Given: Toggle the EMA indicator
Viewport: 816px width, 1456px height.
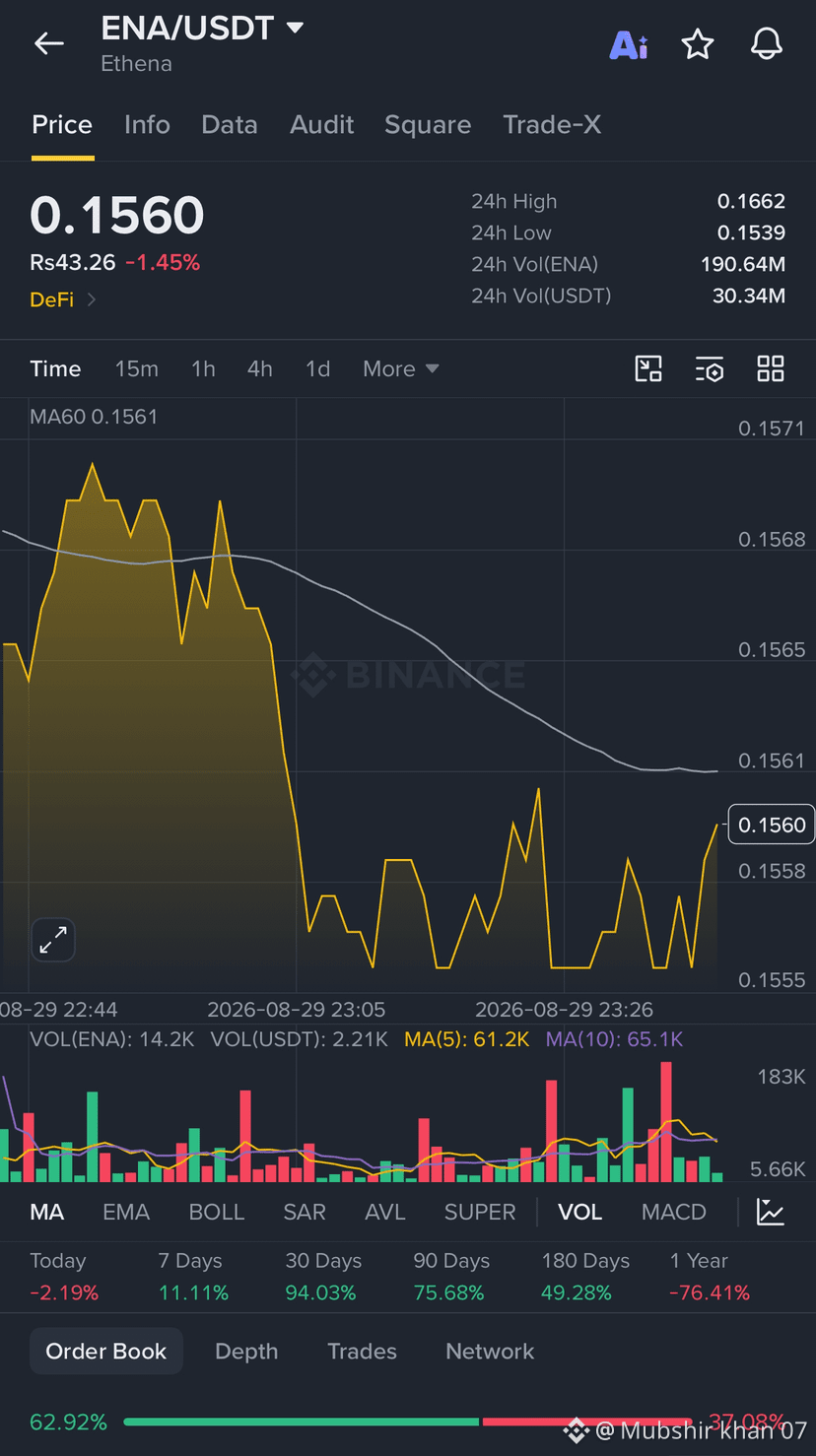Looking at the screenshot, I should [x=126, y=1212].
